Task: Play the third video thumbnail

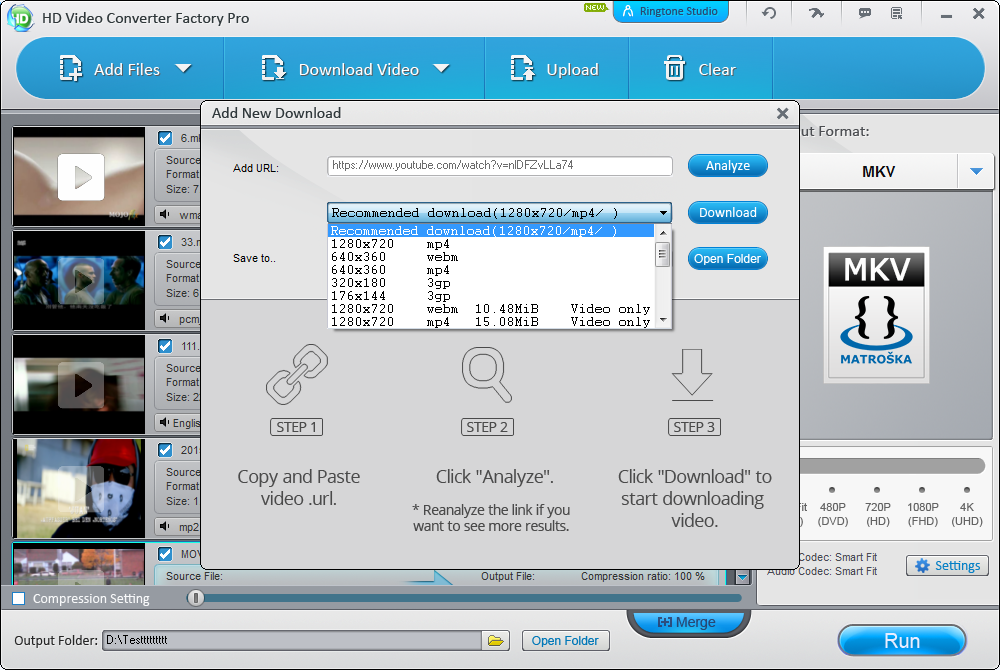Action: pos(81,384)
